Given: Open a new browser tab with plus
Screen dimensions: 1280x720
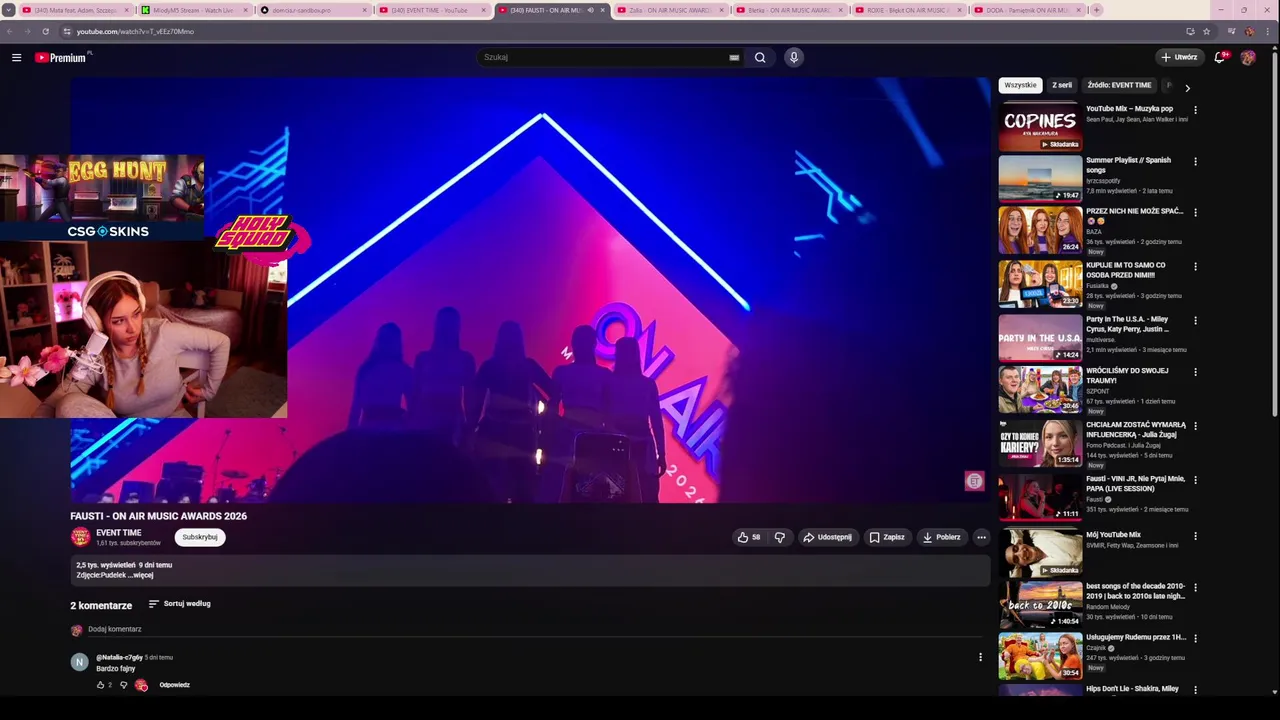Looking at the screenshot, I should (x=1096, y=10).
